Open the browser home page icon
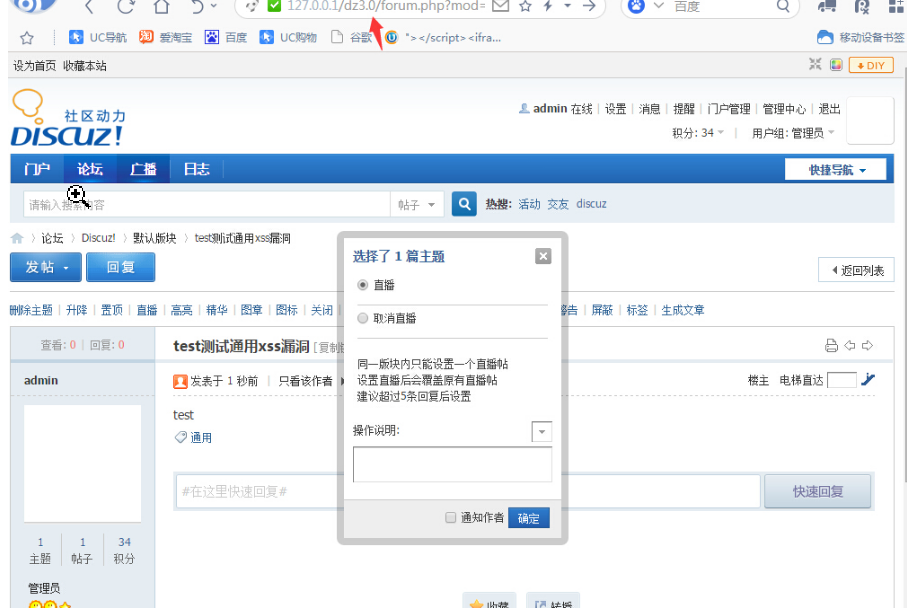The height and width of the screenshot is (611, 907). pyautogui.click(x=161, y=6)
